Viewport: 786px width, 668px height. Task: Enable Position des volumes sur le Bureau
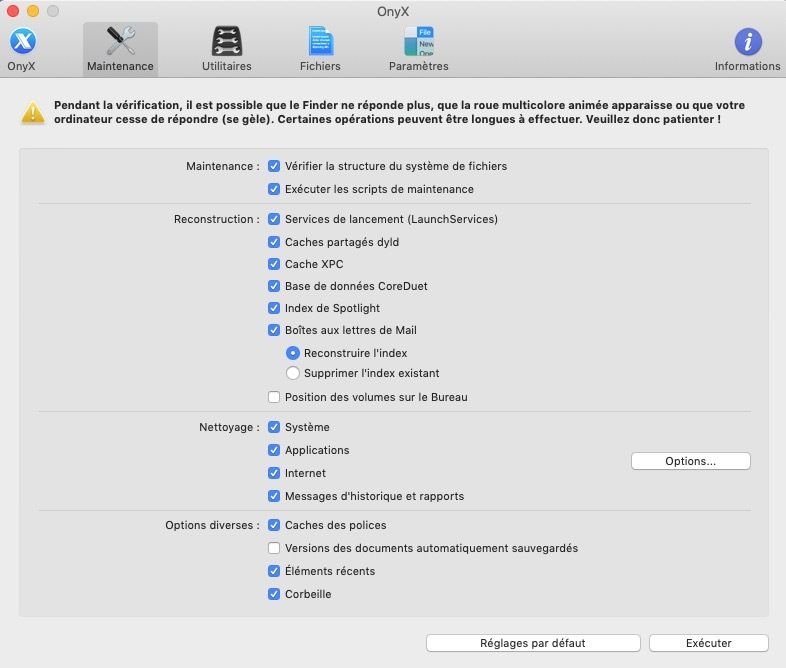click(274, 397)
